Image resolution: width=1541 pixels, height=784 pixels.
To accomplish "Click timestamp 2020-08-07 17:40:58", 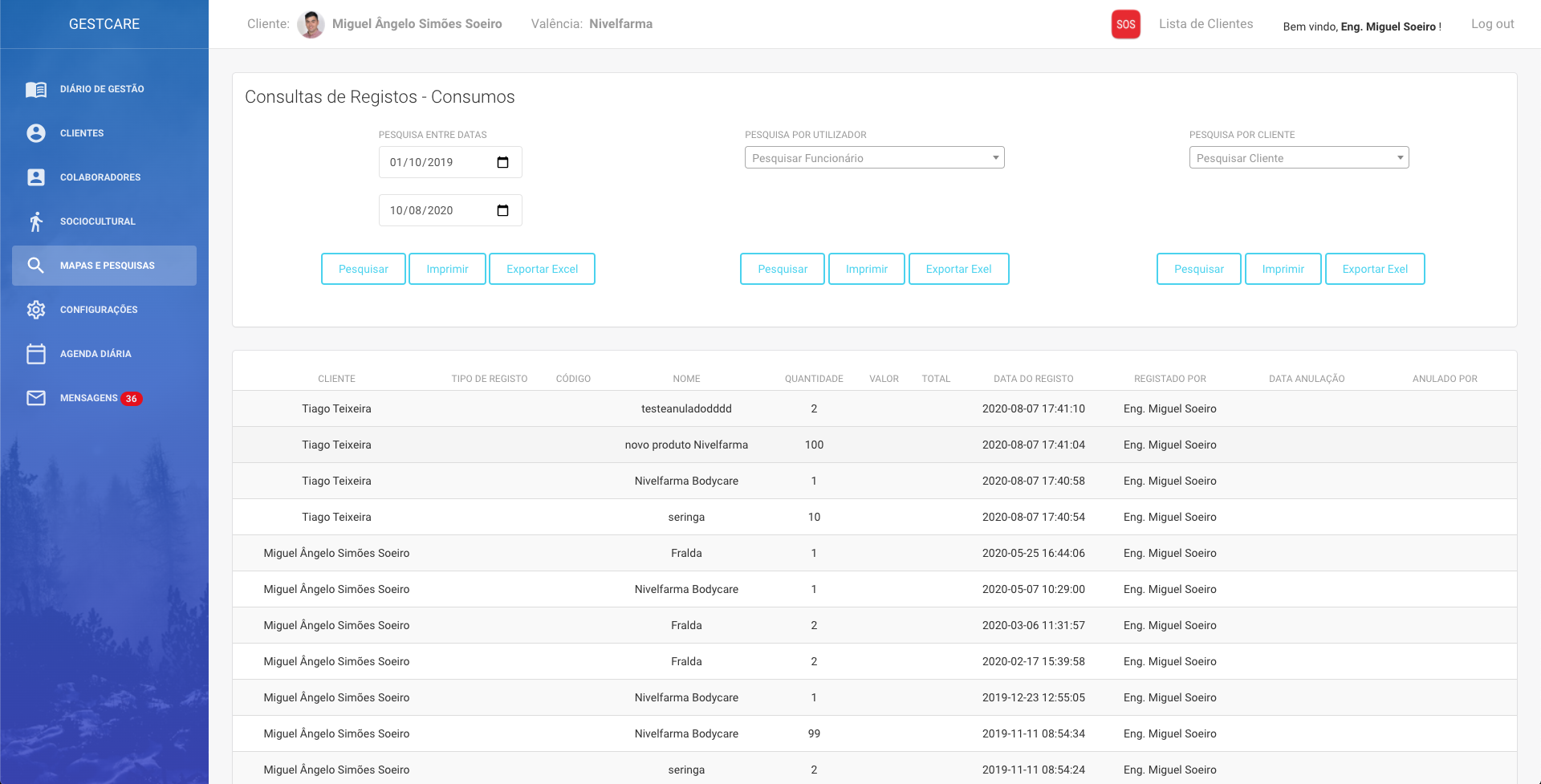I will point(1034,481).
